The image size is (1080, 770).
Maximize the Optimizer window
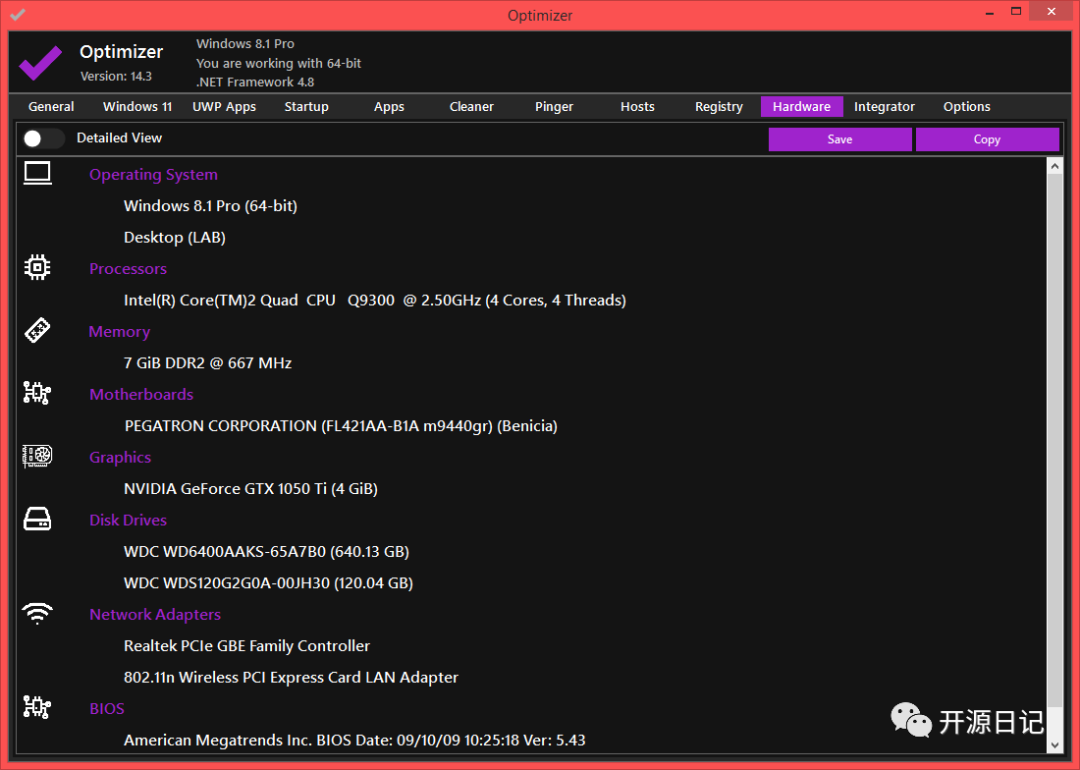1016,12
